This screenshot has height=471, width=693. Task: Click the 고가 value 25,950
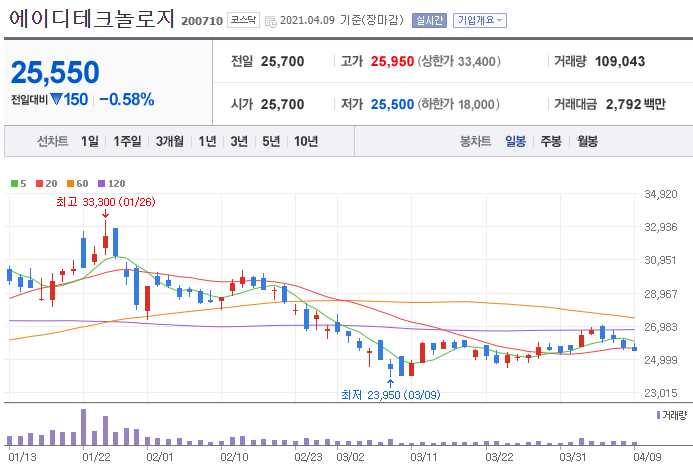click(392, 61)
